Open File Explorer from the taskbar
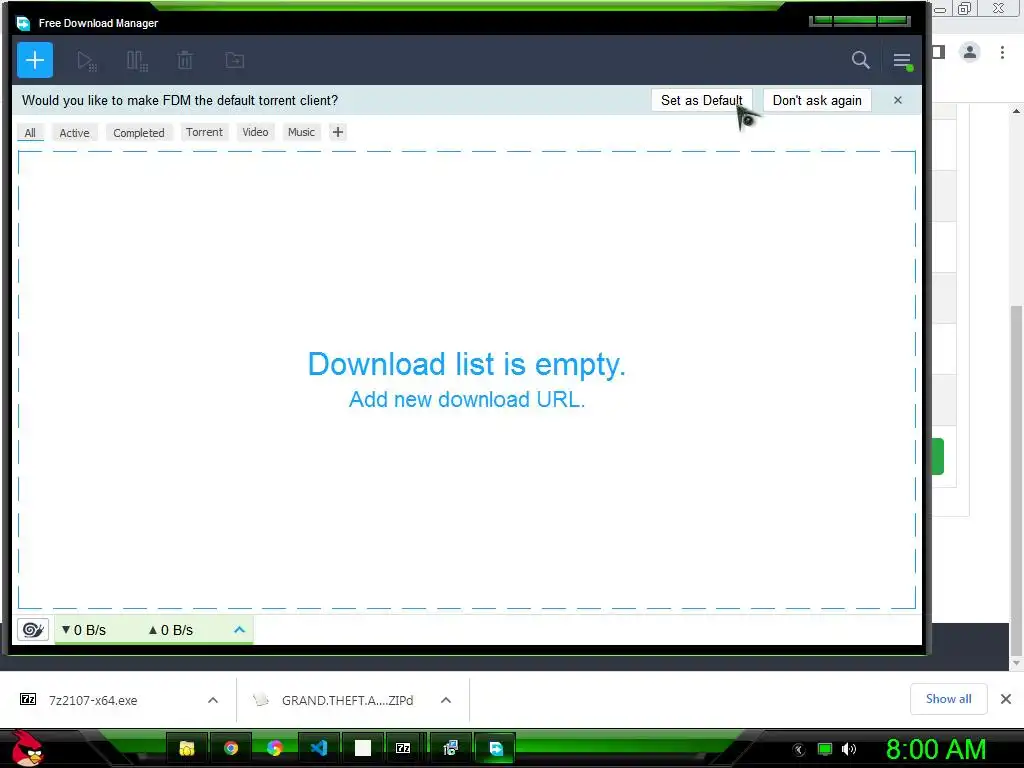 187,748
